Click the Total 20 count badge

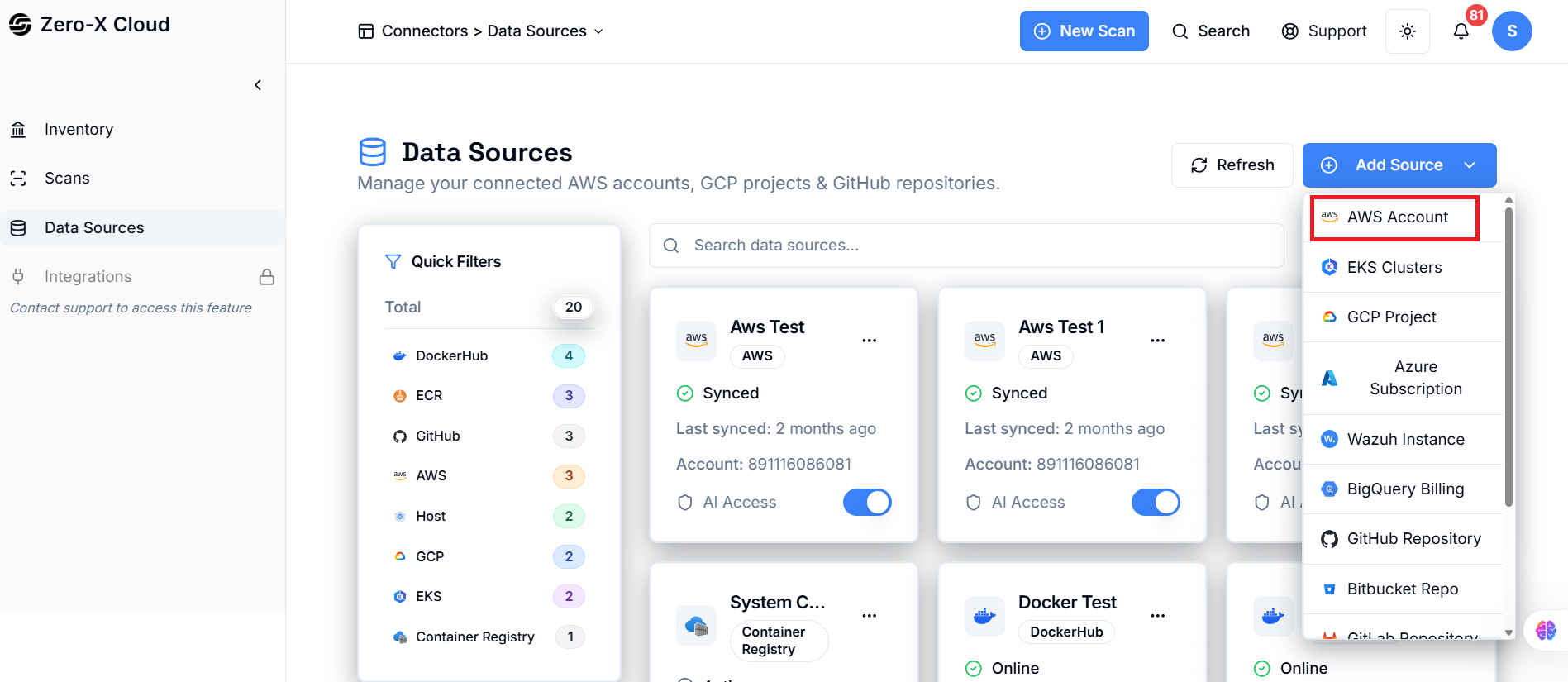(x=574, y=308)
